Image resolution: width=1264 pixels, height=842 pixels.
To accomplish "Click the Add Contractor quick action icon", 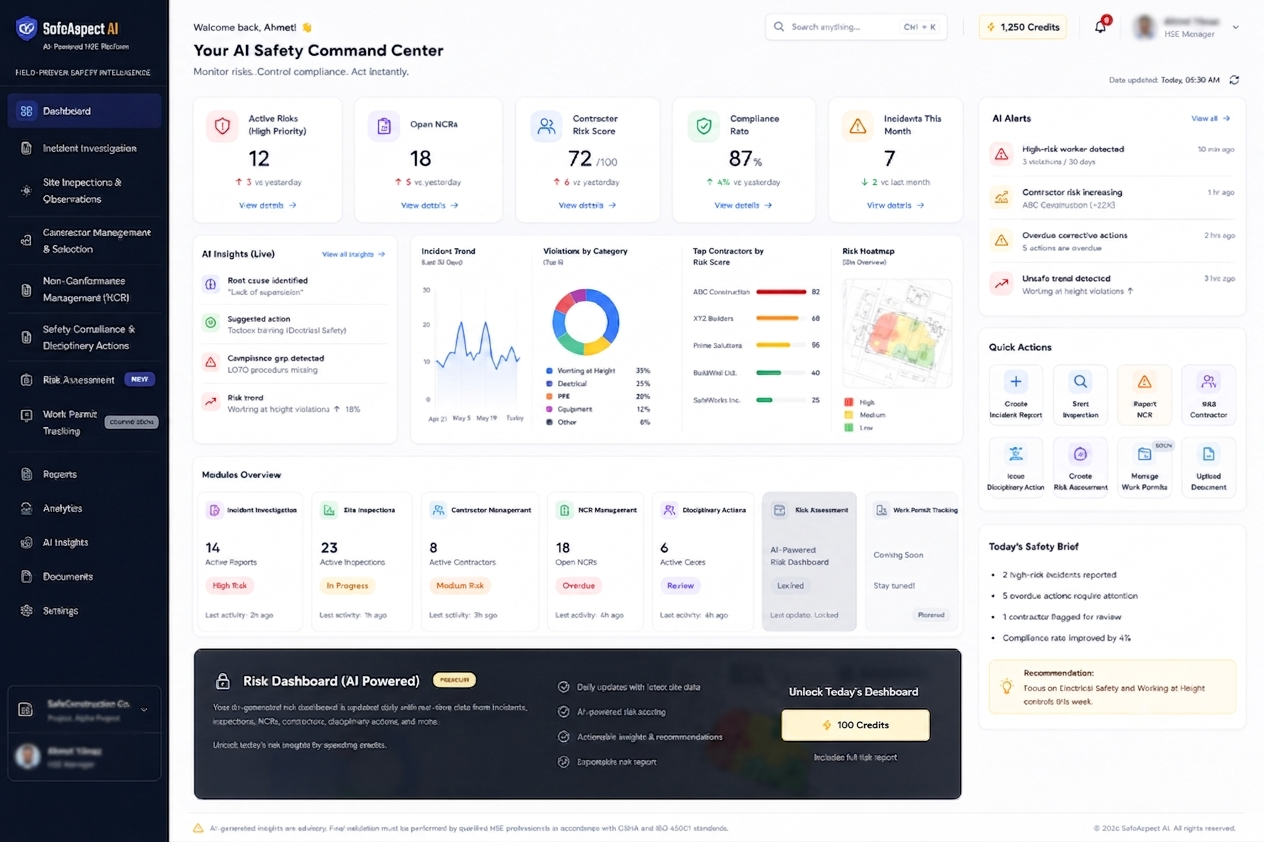I will (1208, 381).
